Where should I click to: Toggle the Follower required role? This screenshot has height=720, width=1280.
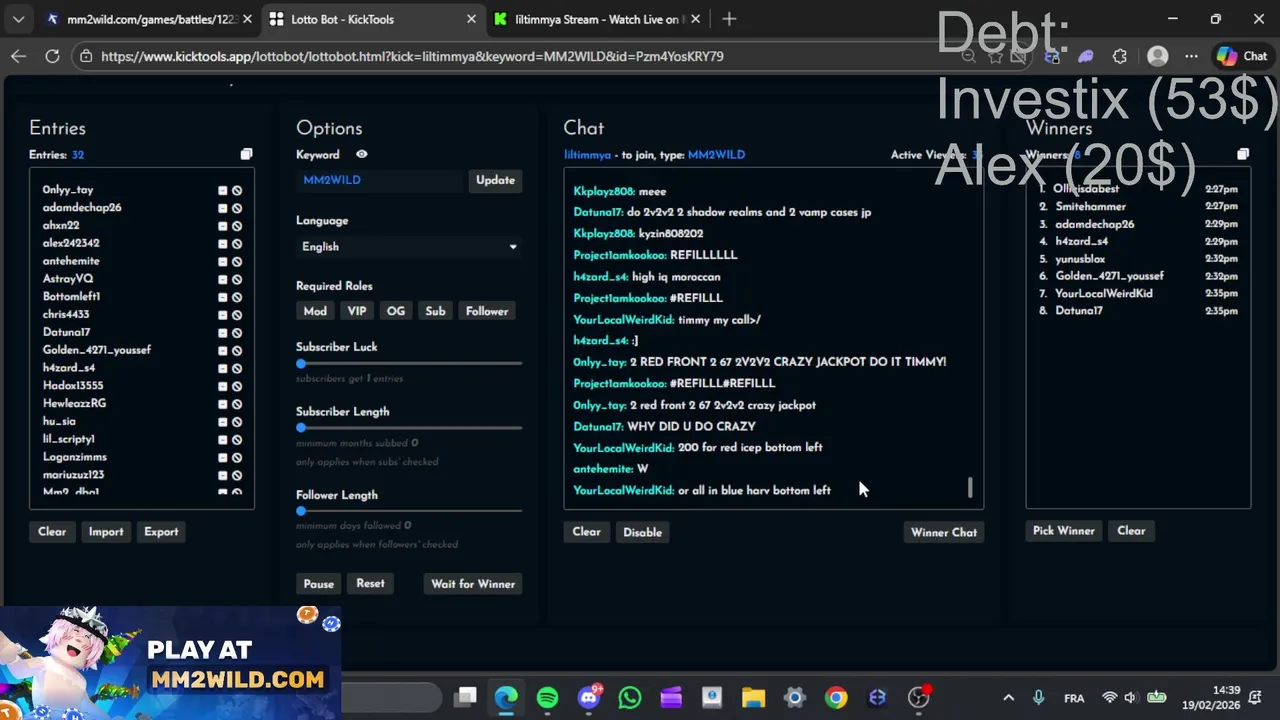click(x=487, y=311)
